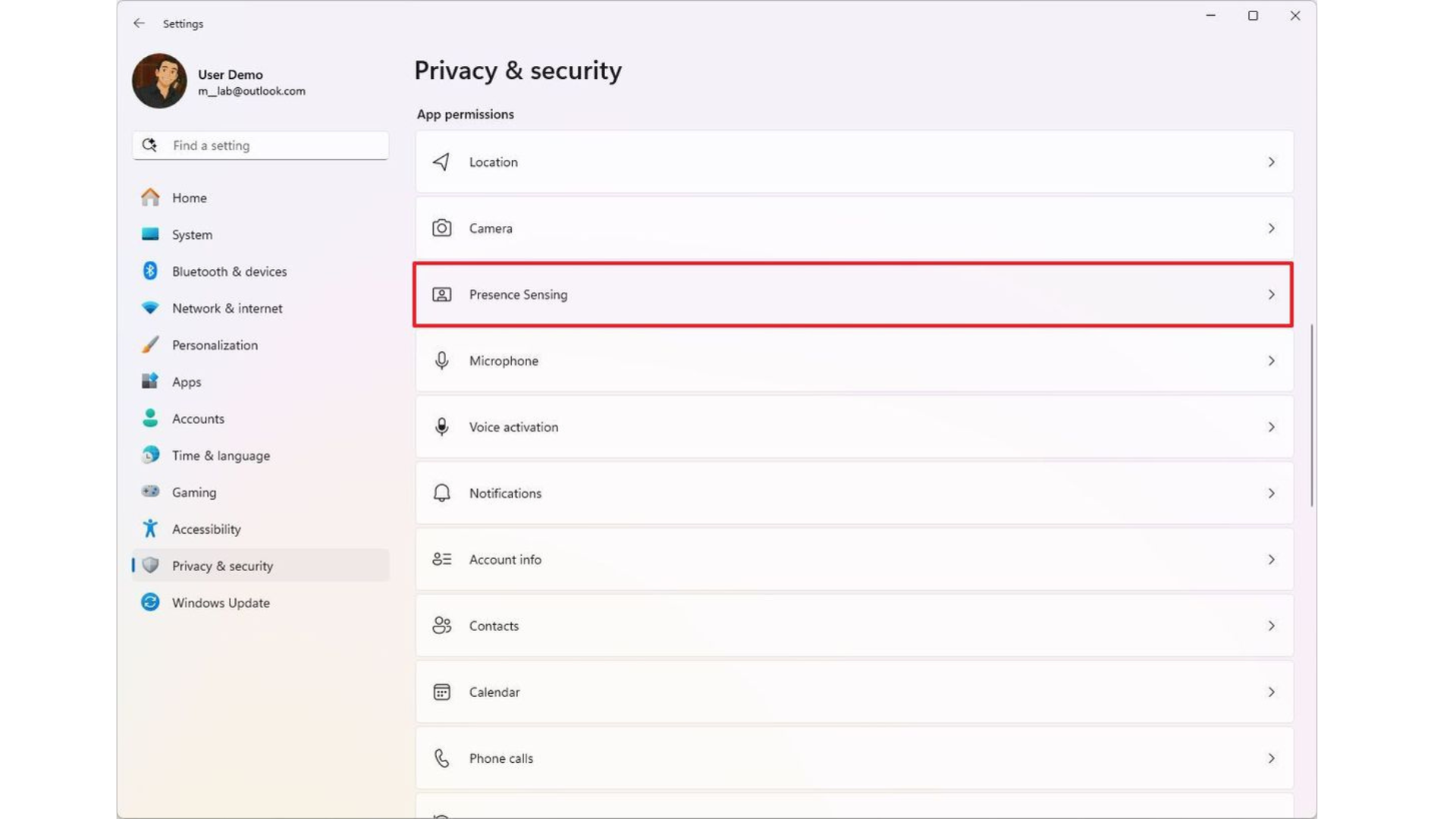Select the Phone calls icon
1456x819 pixels.
pos(441,758)
